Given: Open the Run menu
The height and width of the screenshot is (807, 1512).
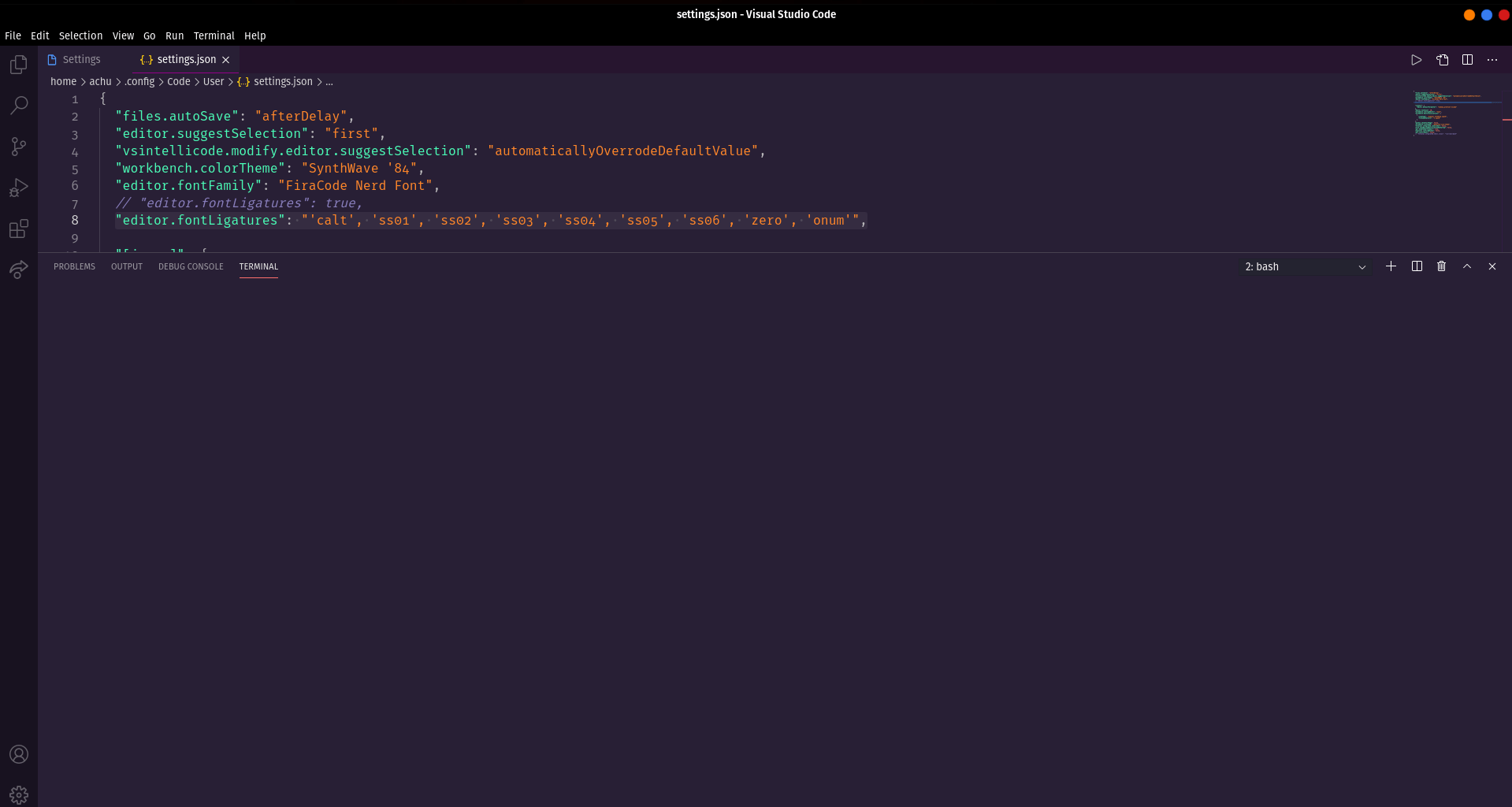Looking at the screenshot, I should pyautogui.click(x=174, y=35).
